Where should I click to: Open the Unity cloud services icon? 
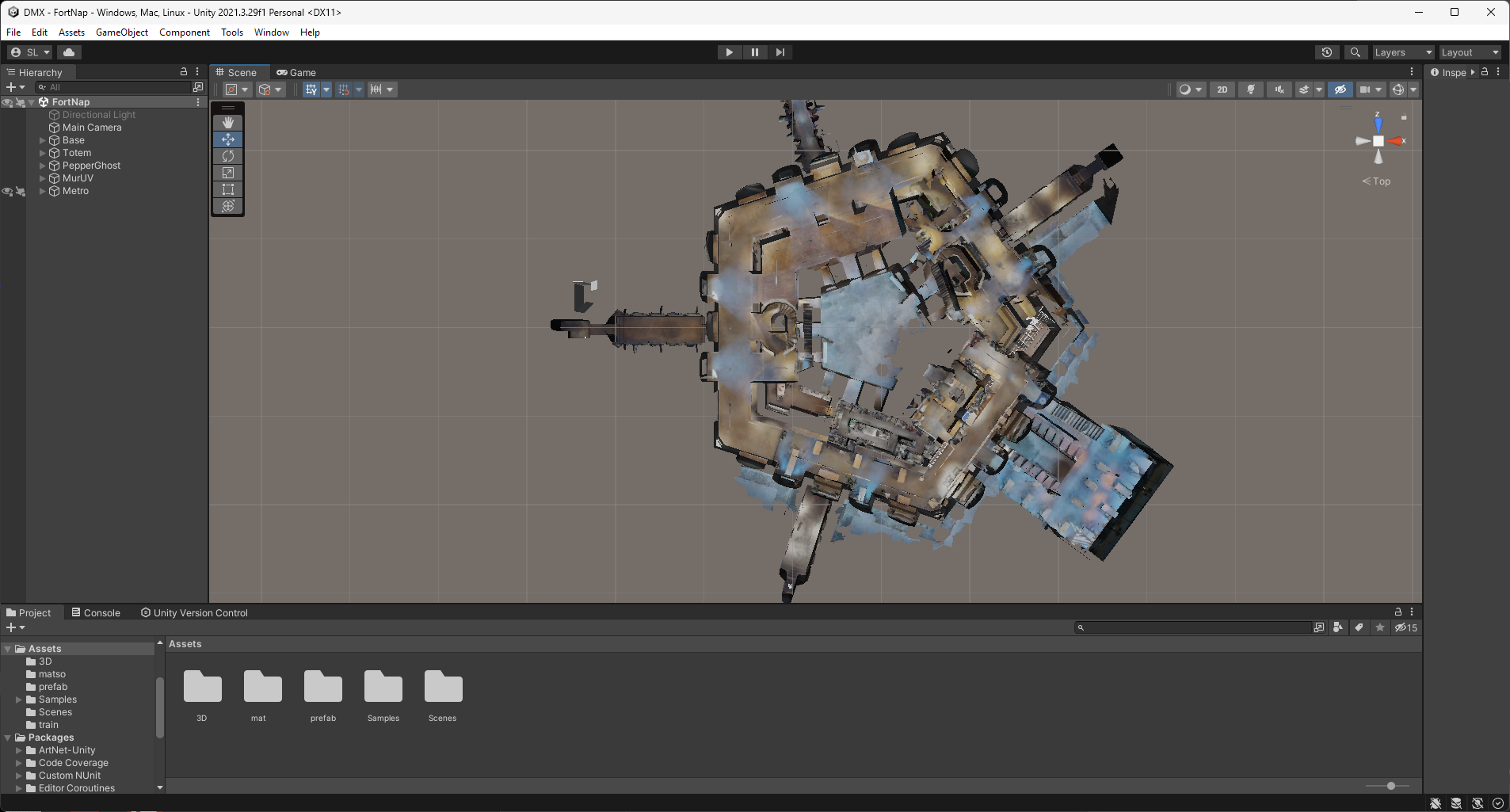tap(69, 52)
